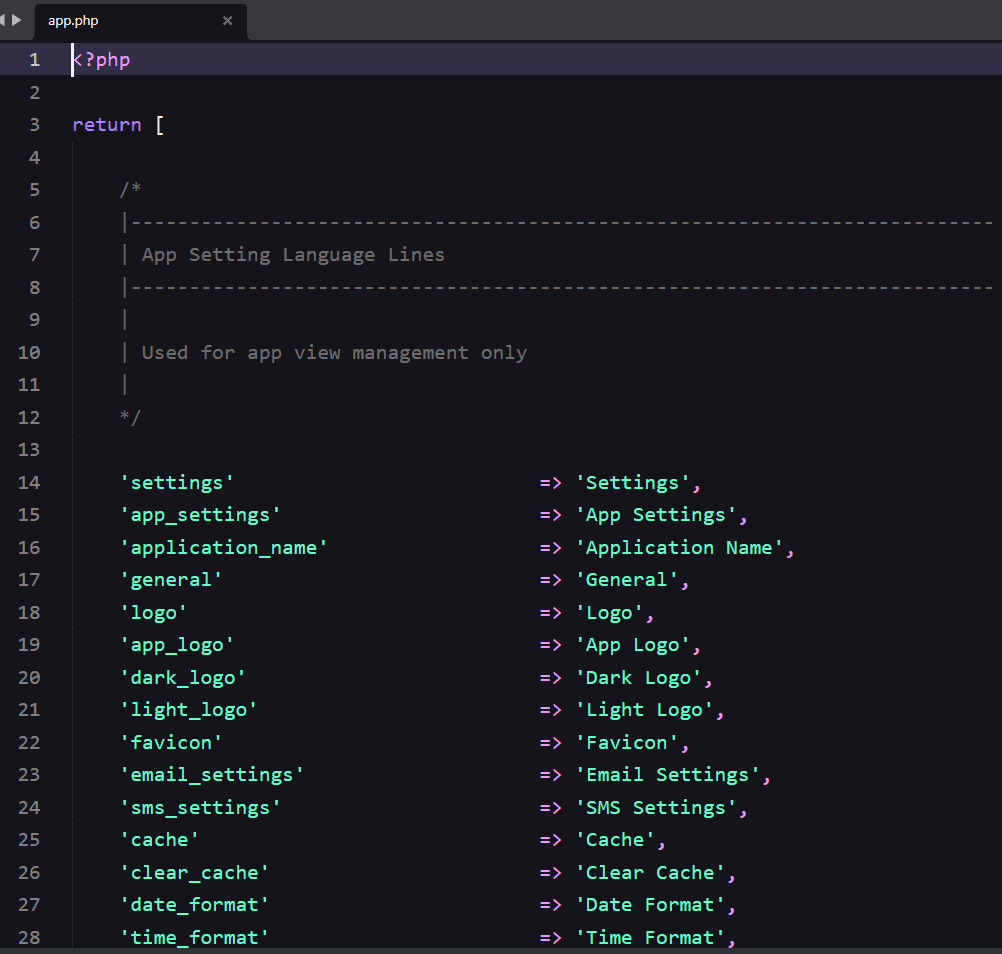Screen dimensions: 1002x954
Task: Click the 'Time Format' value
Action: click(650, 937)
